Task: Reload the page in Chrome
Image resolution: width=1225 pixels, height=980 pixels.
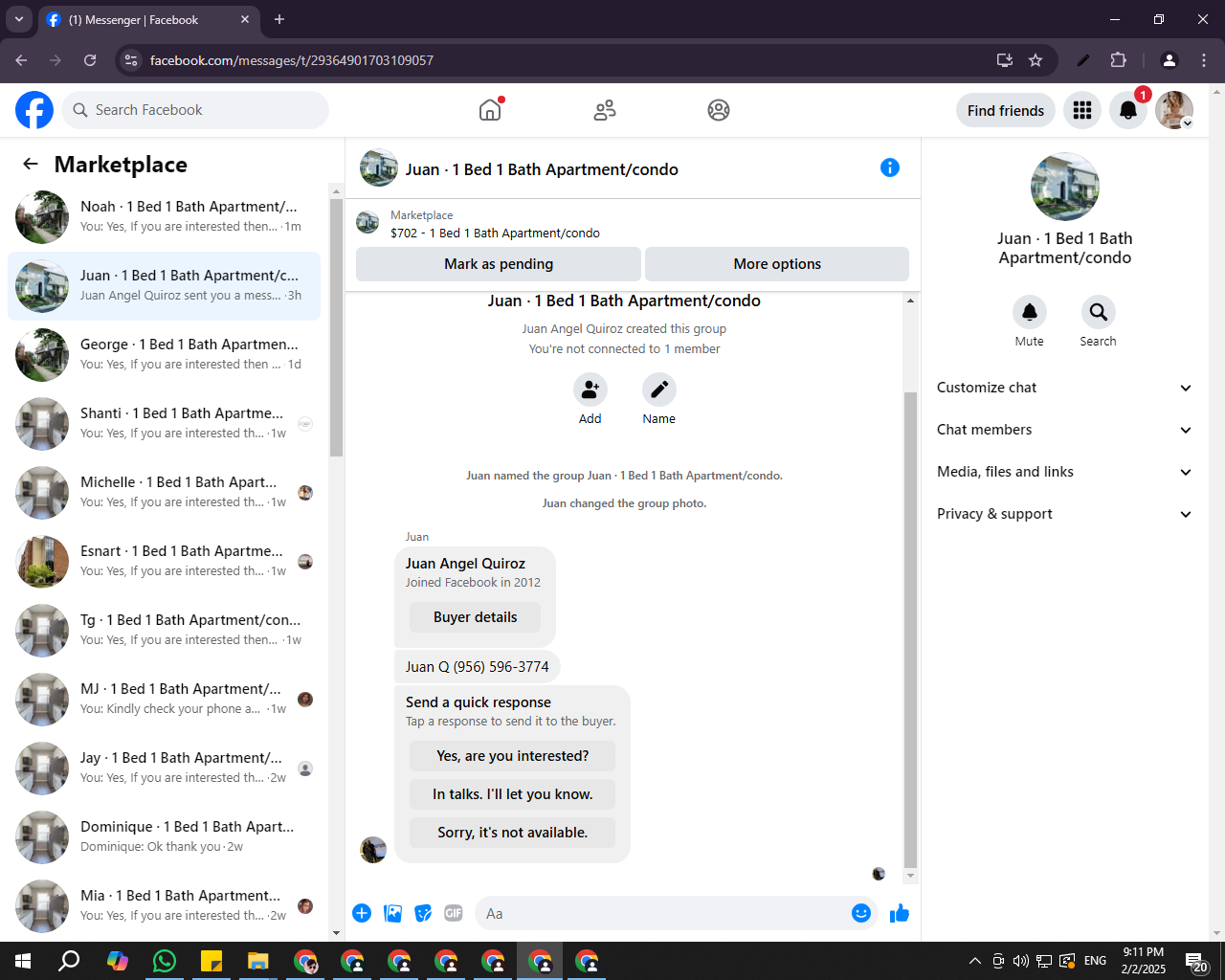Action: (x=90, y=60)
